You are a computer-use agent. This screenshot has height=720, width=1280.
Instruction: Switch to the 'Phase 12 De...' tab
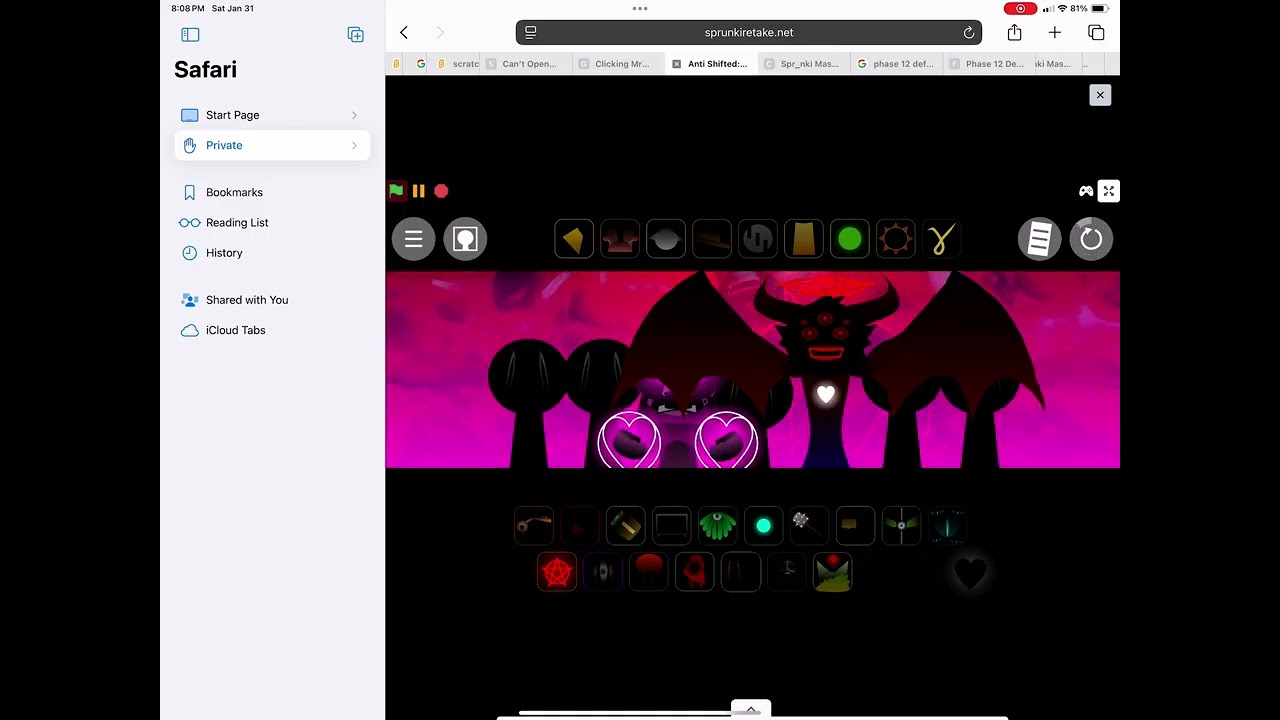[987, 64]
